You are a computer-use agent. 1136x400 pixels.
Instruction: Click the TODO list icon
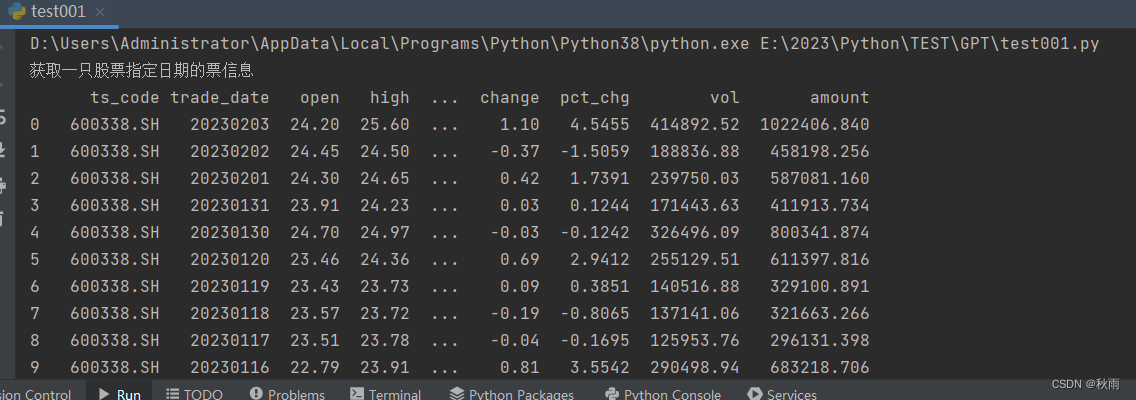tap(172, 393)
